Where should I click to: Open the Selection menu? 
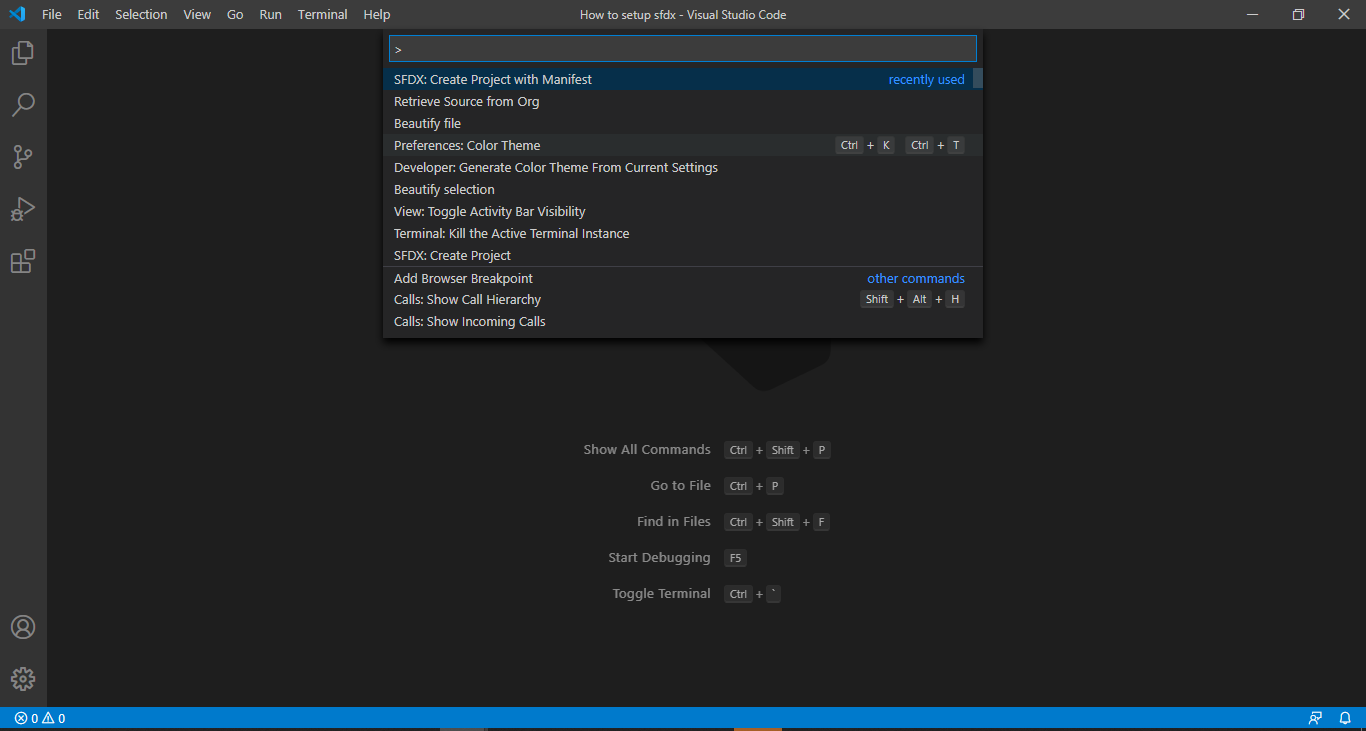(141, 14)
